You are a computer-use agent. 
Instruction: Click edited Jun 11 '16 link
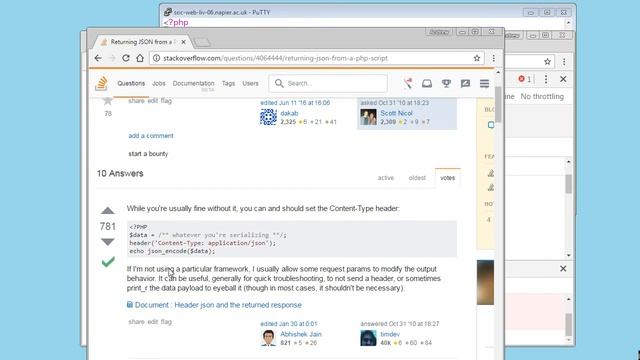tap(295, 103)
